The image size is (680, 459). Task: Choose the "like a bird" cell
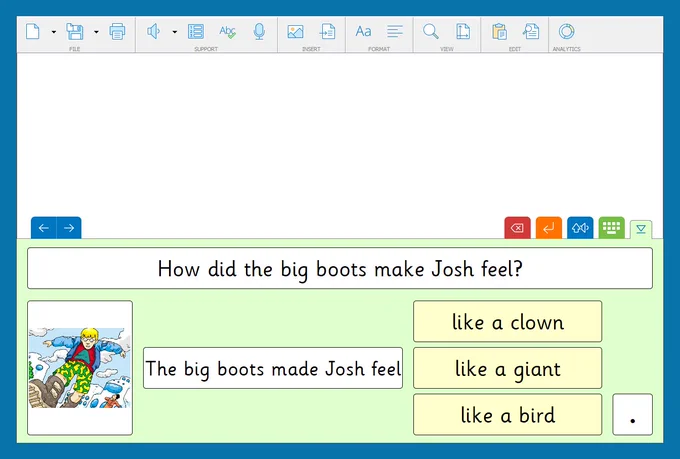(x=507, y=414)
